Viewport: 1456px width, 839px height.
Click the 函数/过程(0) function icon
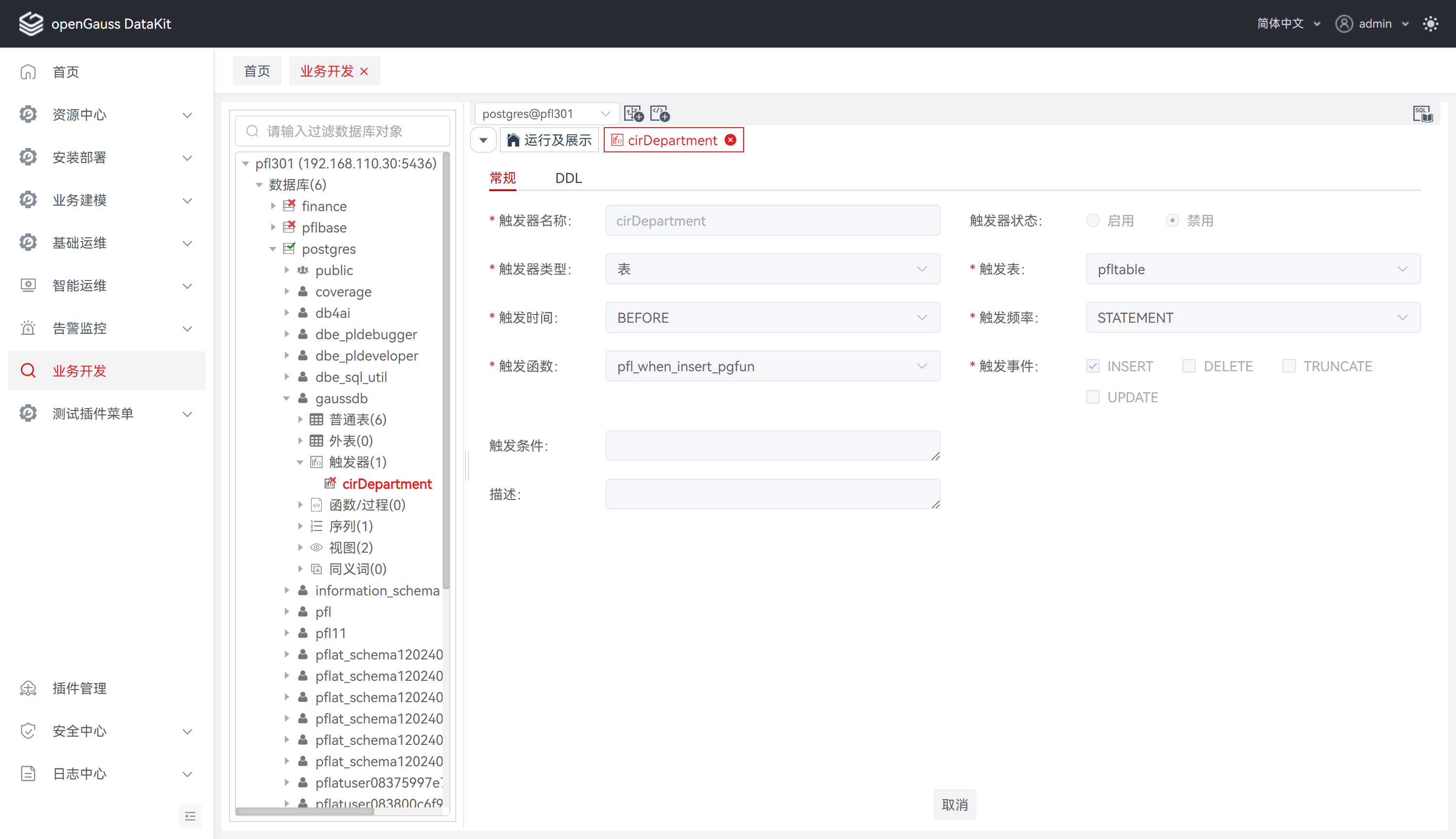click(316, 505)
